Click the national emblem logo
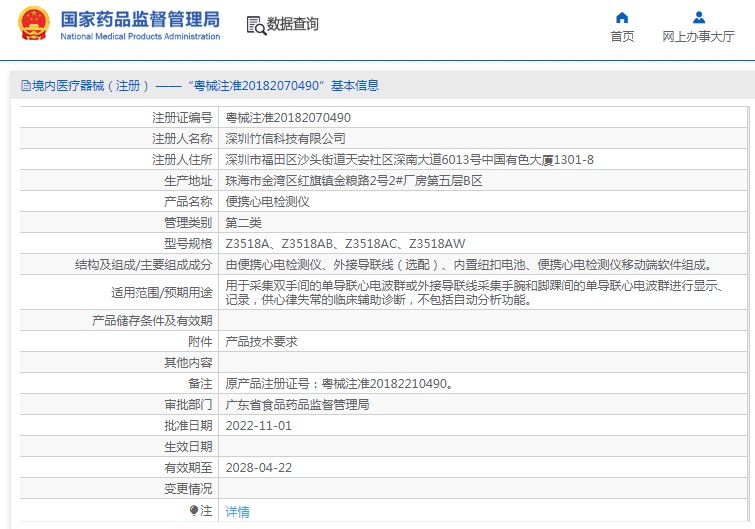This screenshot has height=529, width=755. coord(34,24)
